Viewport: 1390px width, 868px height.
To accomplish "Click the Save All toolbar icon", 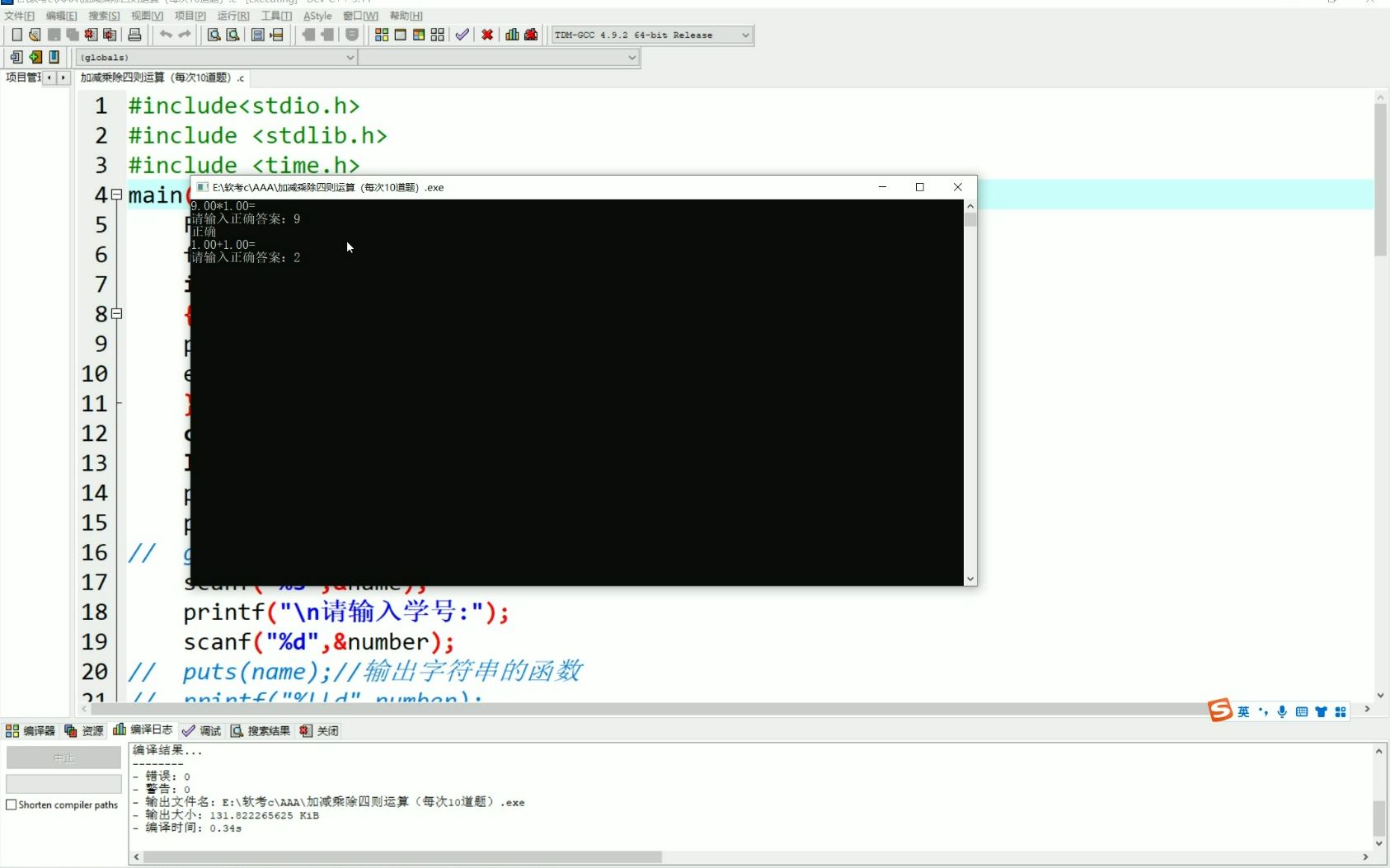I will (73, 35).
